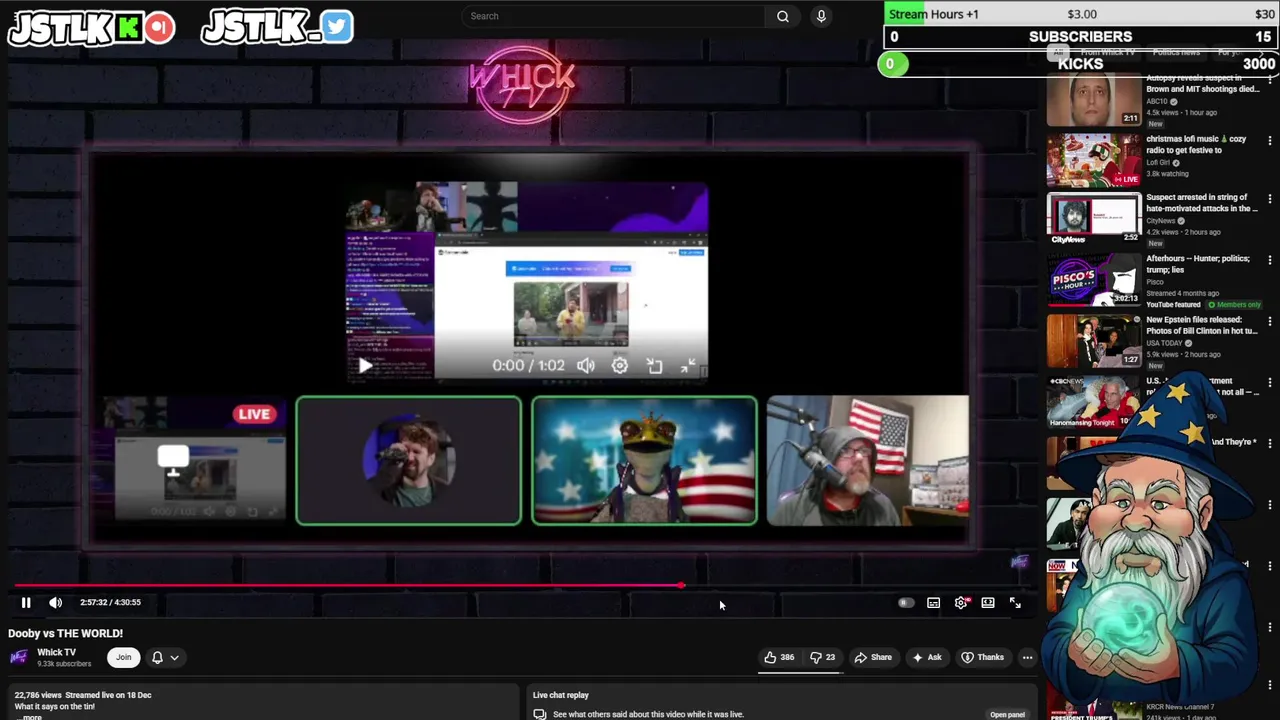Switch to theater mode

(x=988, y=602)
